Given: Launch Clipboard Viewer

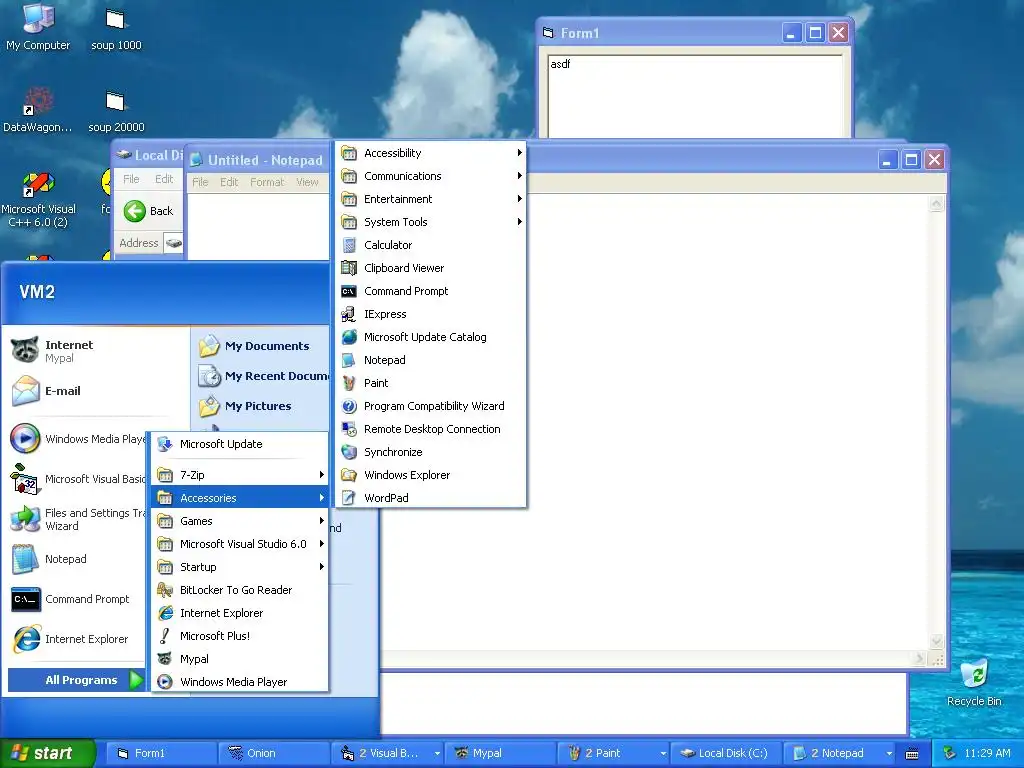Looking at the screenshot, I should point(431,268).
